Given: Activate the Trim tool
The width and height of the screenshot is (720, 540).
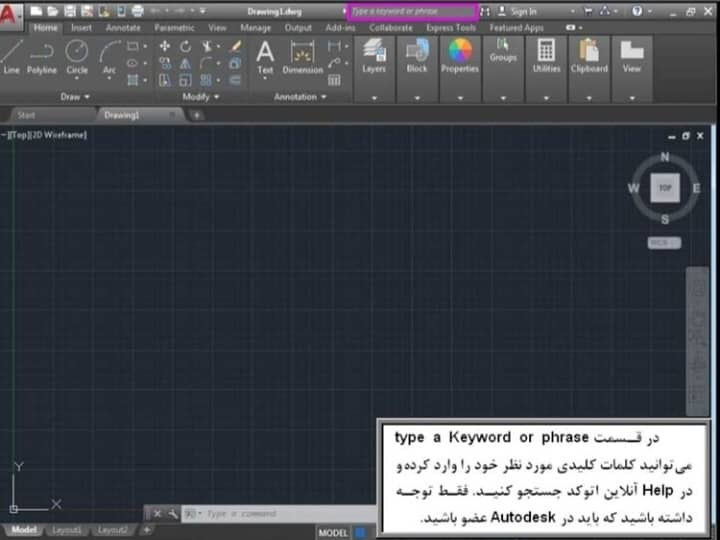Looking at the screenshot, I should (207, 46).
